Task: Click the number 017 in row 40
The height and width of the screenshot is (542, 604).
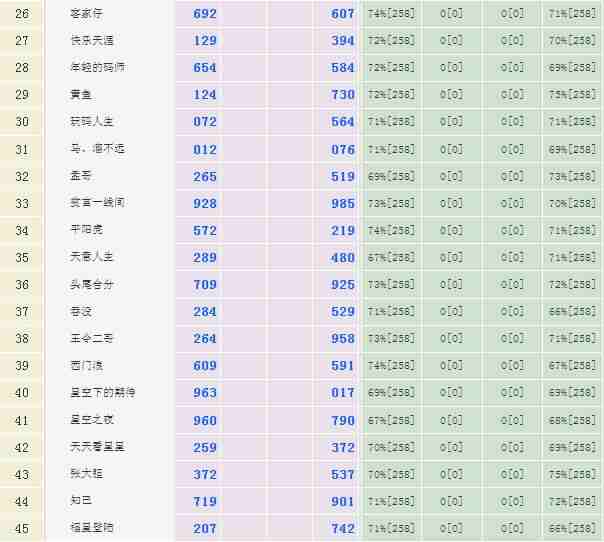Action: click(x=343, y=394)
